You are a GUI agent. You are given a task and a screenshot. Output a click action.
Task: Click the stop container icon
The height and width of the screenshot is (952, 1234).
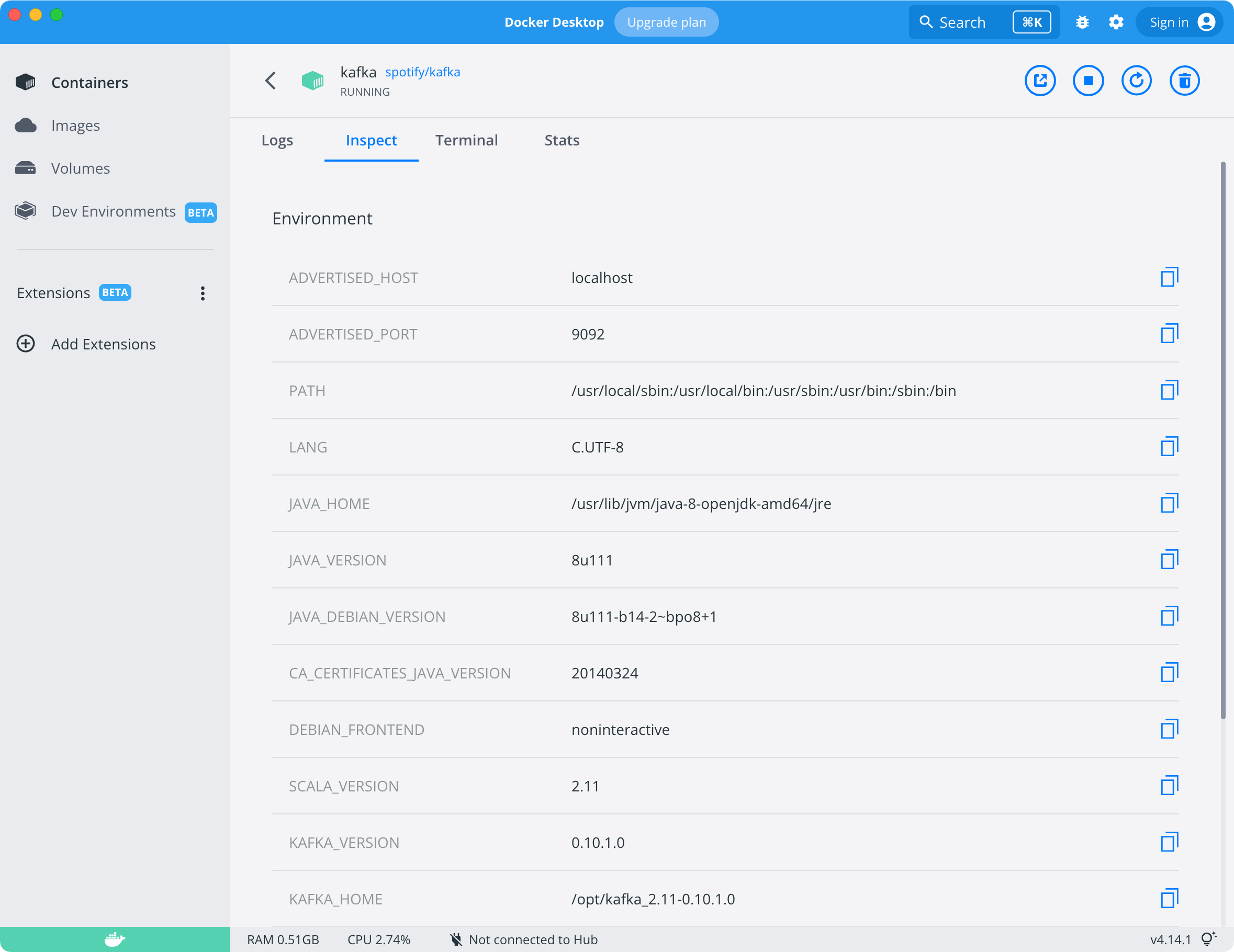pyautogui.click(x=1088, y=80)
